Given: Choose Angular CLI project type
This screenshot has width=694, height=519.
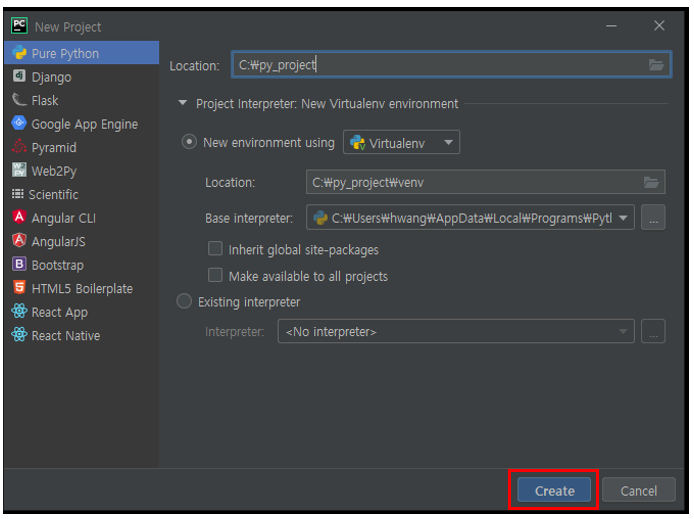Looking at the screenshot, I should pos(81,217).
